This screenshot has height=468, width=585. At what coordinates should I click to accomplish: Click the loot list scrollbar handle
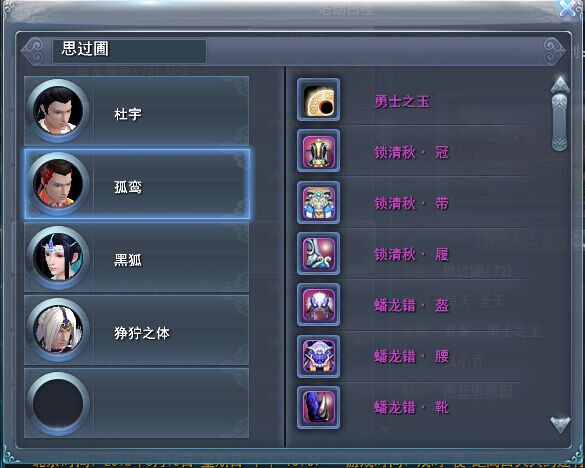click(x=560, y=122)
